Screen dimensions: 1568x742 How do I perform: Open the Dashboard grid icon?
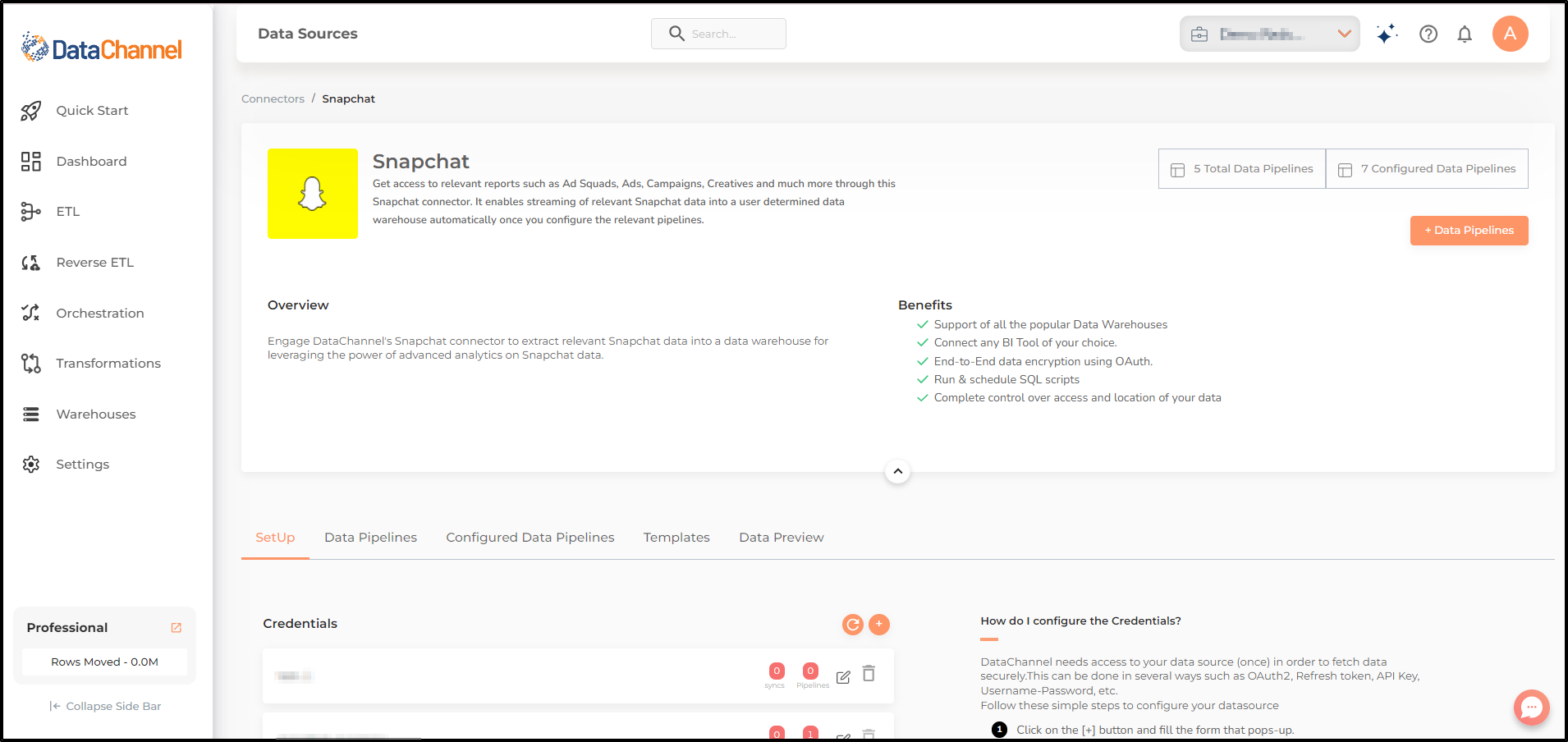(x=31, y=162)
